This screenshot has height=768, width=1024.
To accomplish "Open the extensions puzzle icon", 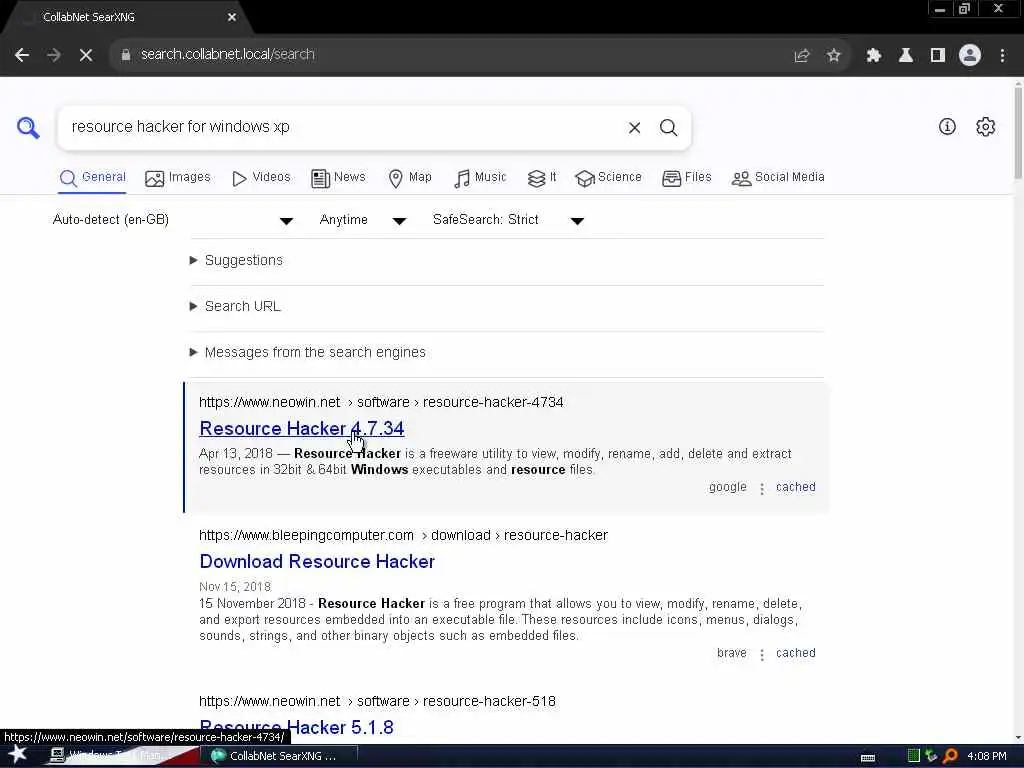I will click(x=873, y=56).
